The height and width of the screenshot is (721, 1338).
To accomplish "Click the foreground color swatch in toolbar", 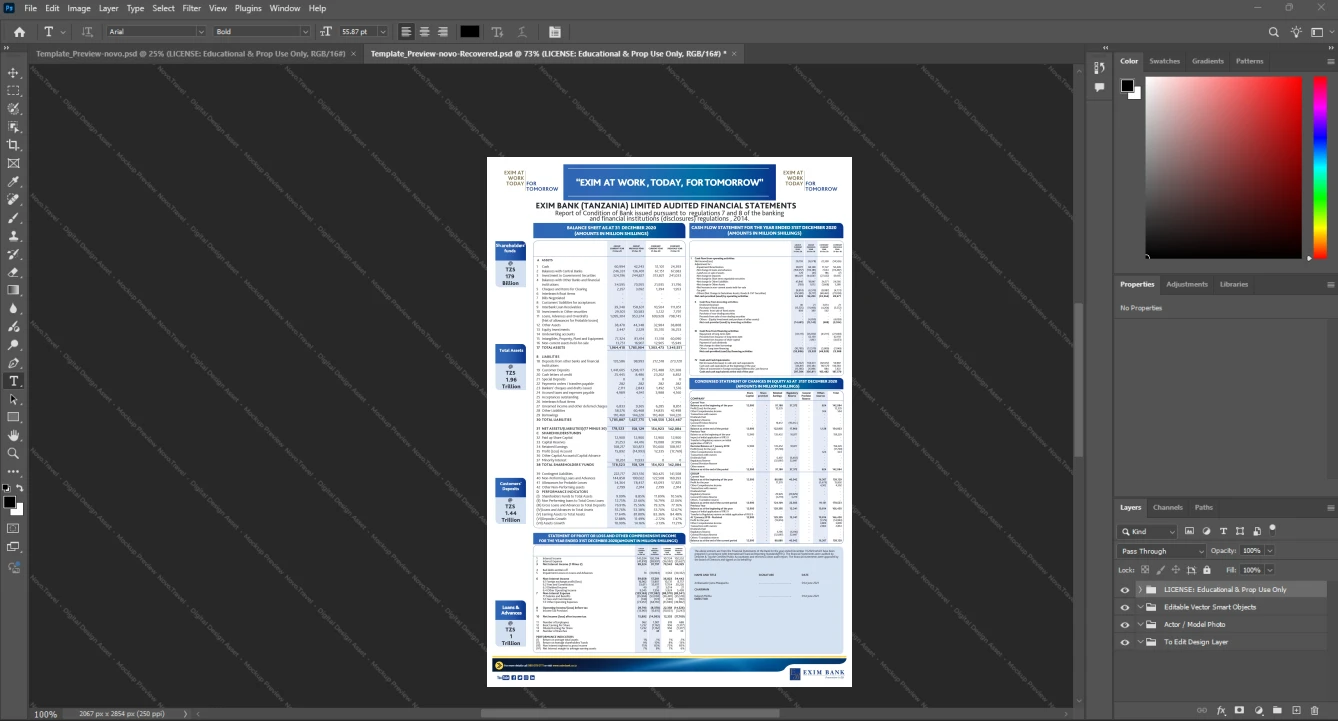I will (x=9, y=502).
